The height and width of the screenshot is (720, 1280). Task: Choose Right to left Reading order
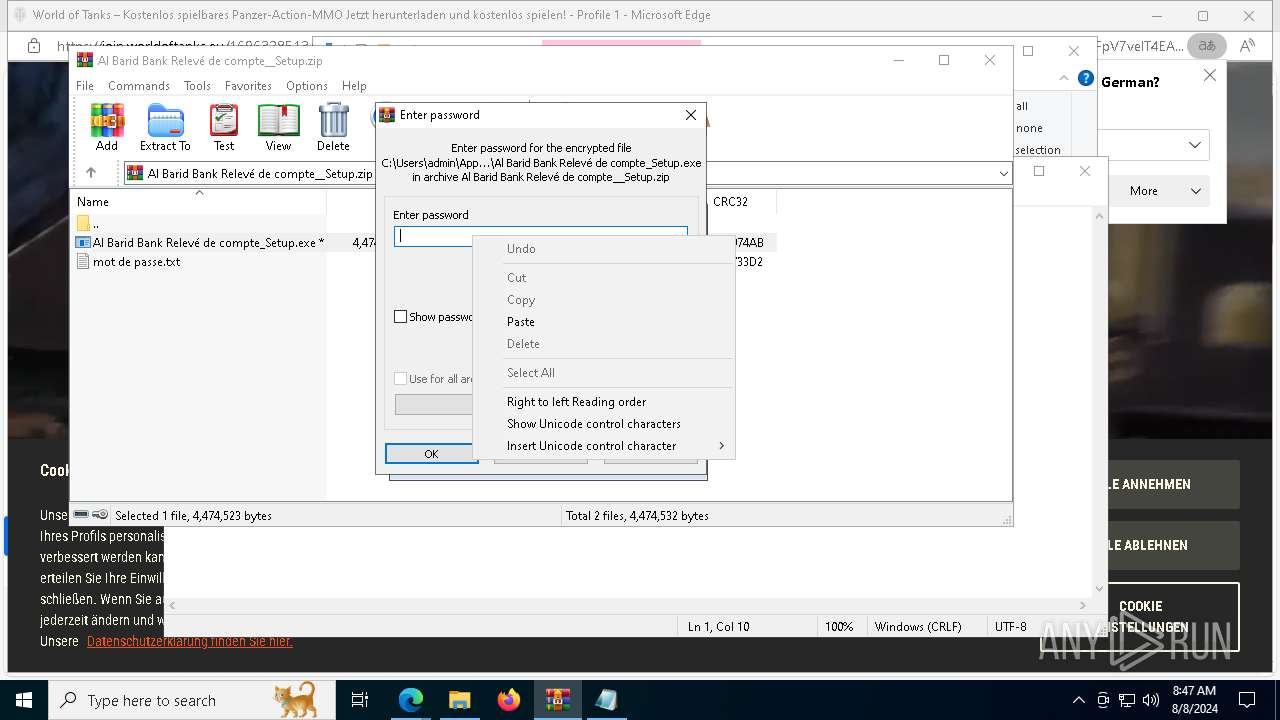(x=603, y=402)
